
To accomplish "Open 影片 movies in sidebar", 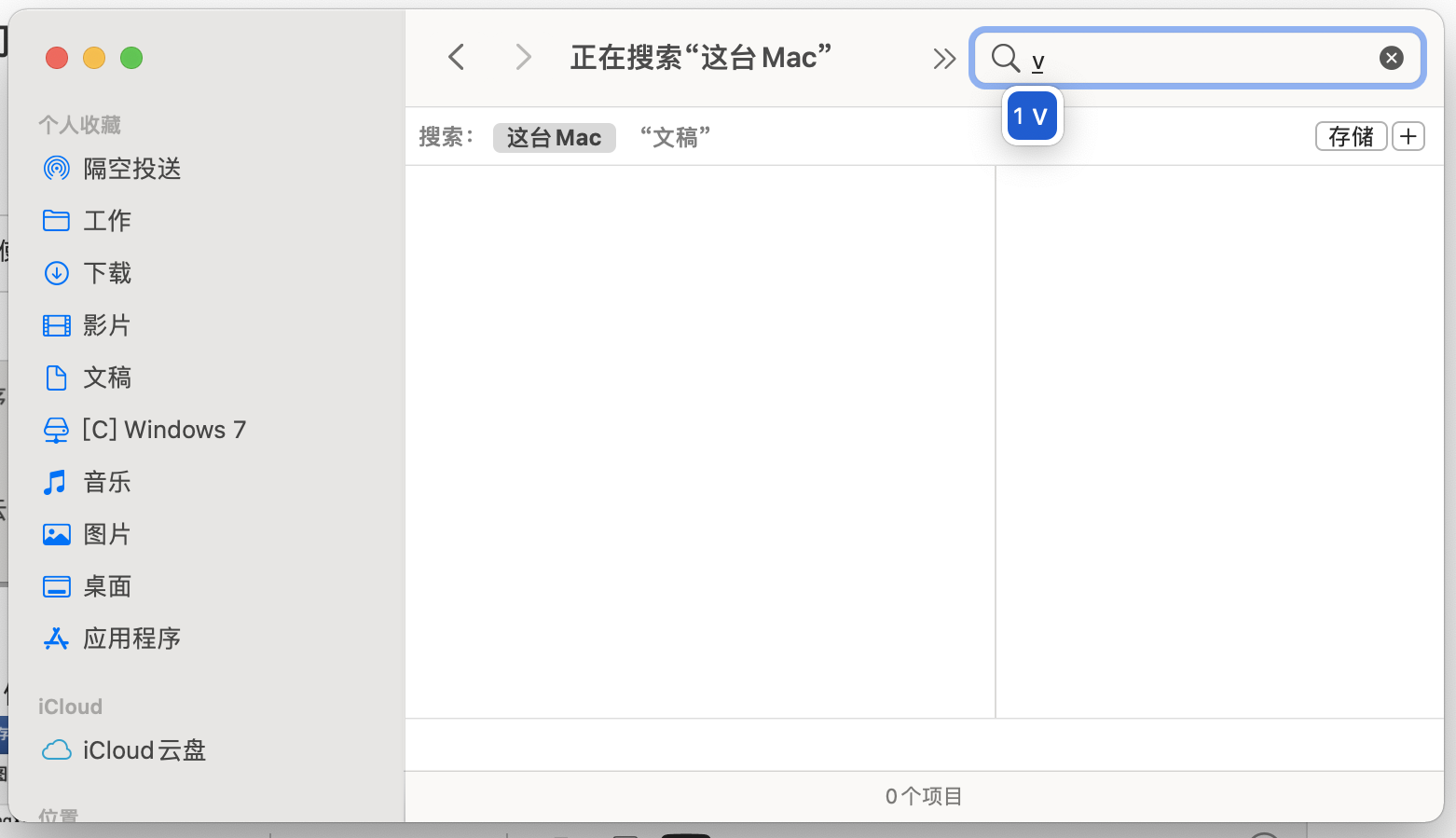I will click(x=88, y=325).
